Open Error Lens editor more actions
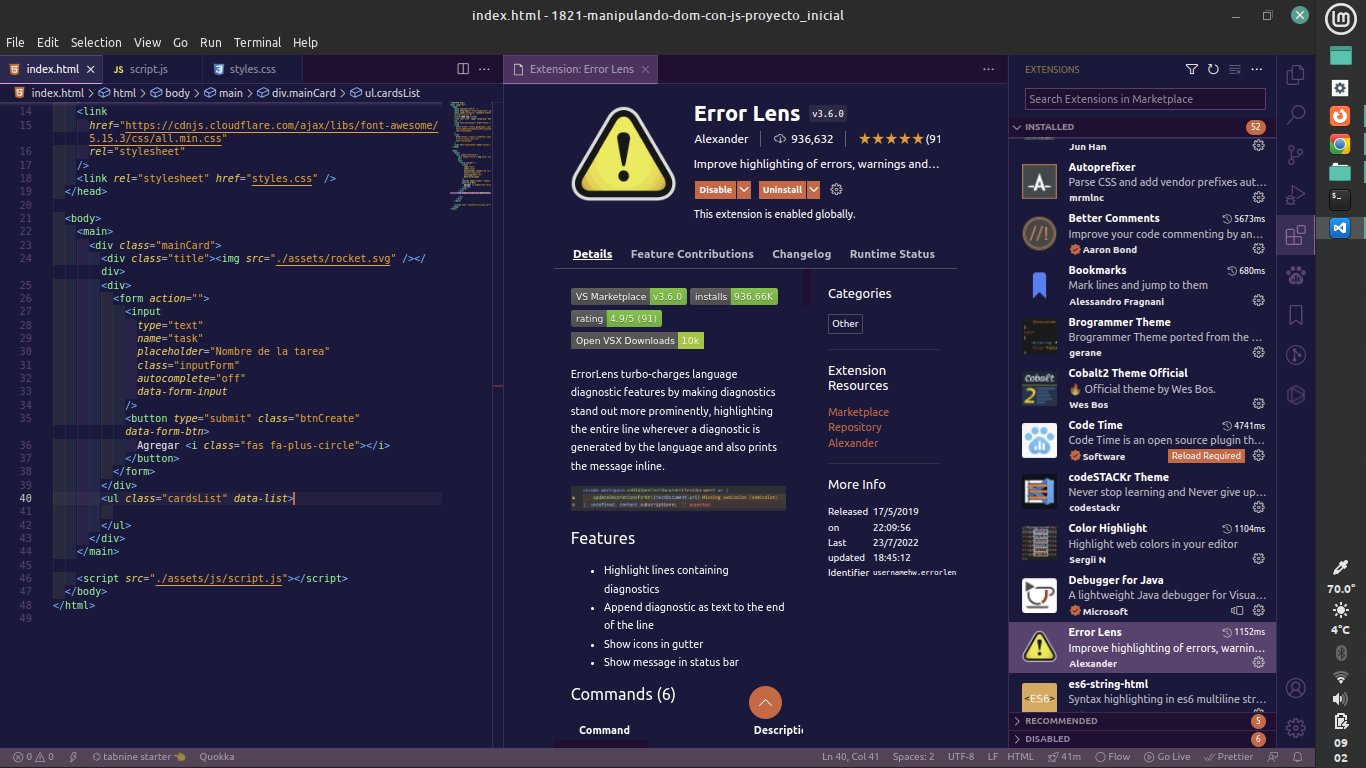This screenshot has height=768, width=1366. (988, 69)
